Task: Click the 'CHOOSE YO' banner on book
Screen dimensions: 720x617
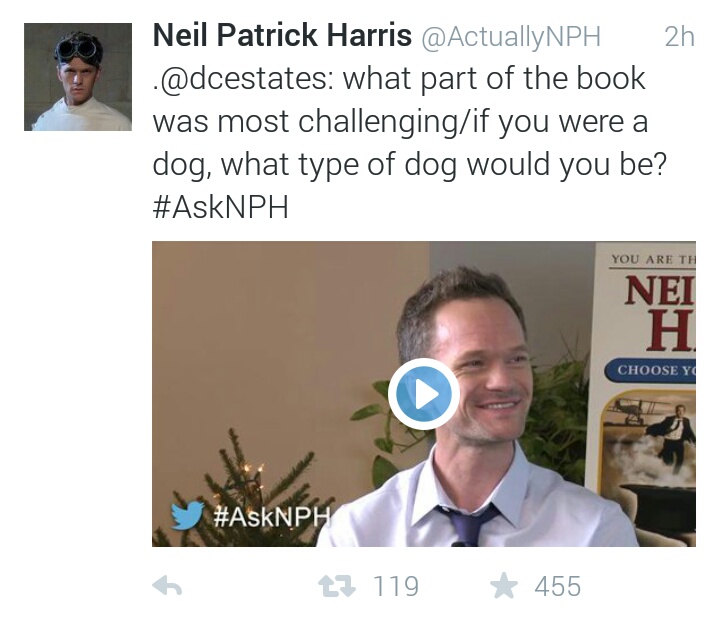Action: pyautogui.click(x=650, y=370)
